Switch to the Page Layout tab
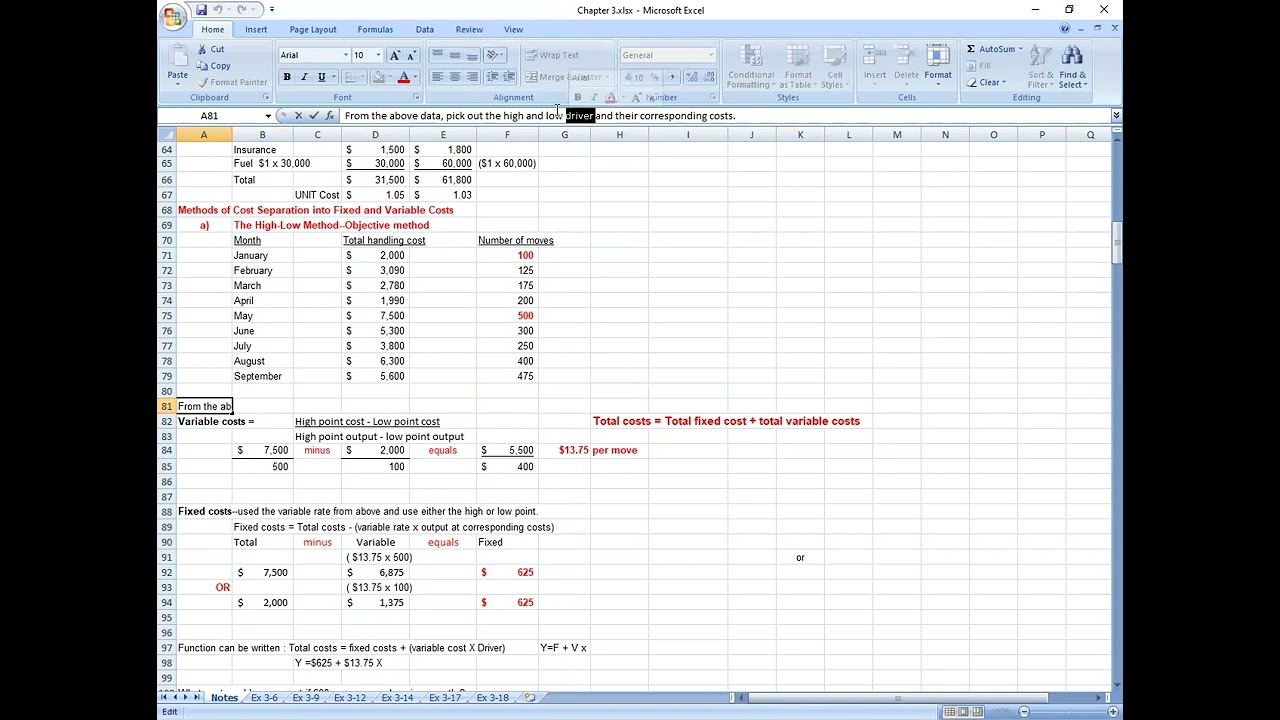Image resolution: width=1280 pixels, height=720 pixels. (x=313, y=29)
